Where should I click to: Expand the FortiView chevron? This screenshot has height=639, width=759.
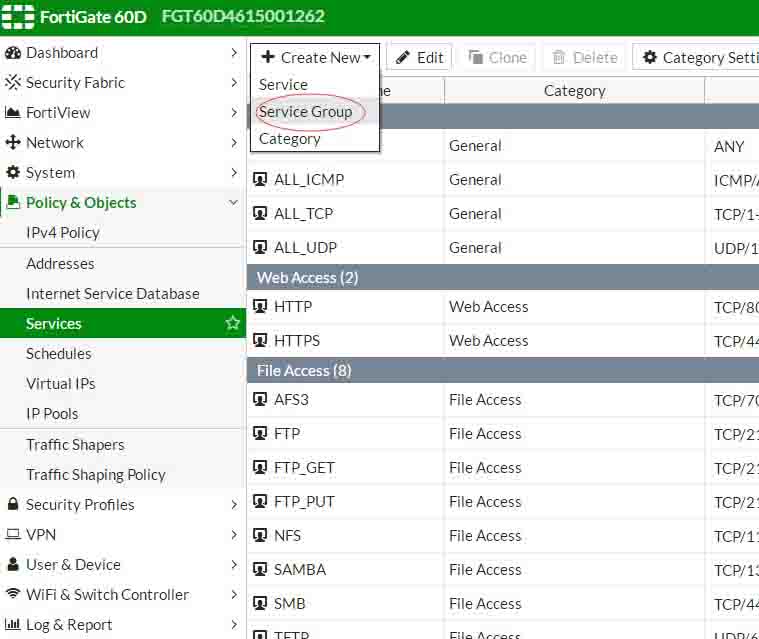pos(234,112)
